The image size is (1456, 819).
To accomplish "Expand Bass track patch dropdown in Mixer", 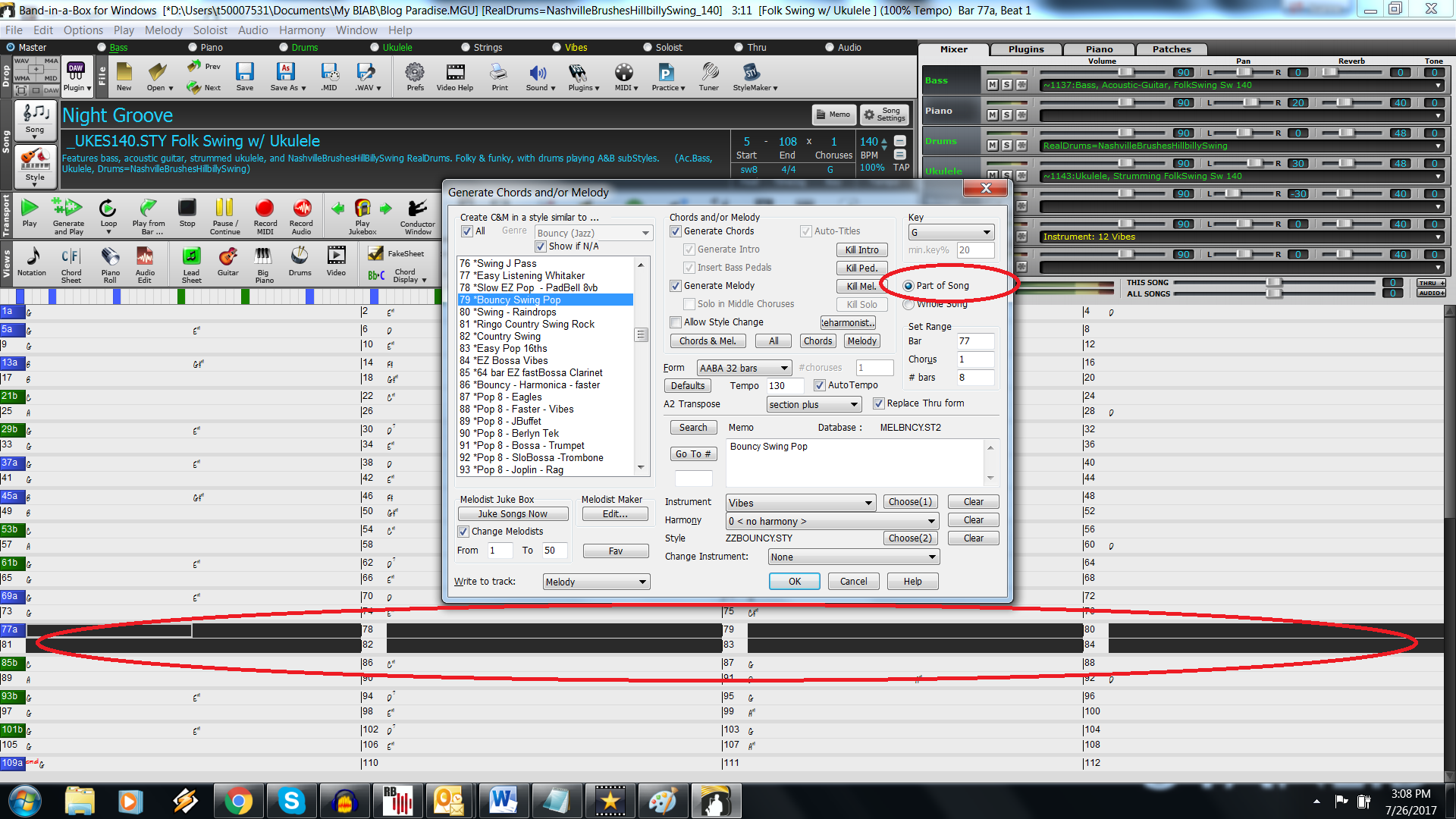I will (x=1438, y=85).
